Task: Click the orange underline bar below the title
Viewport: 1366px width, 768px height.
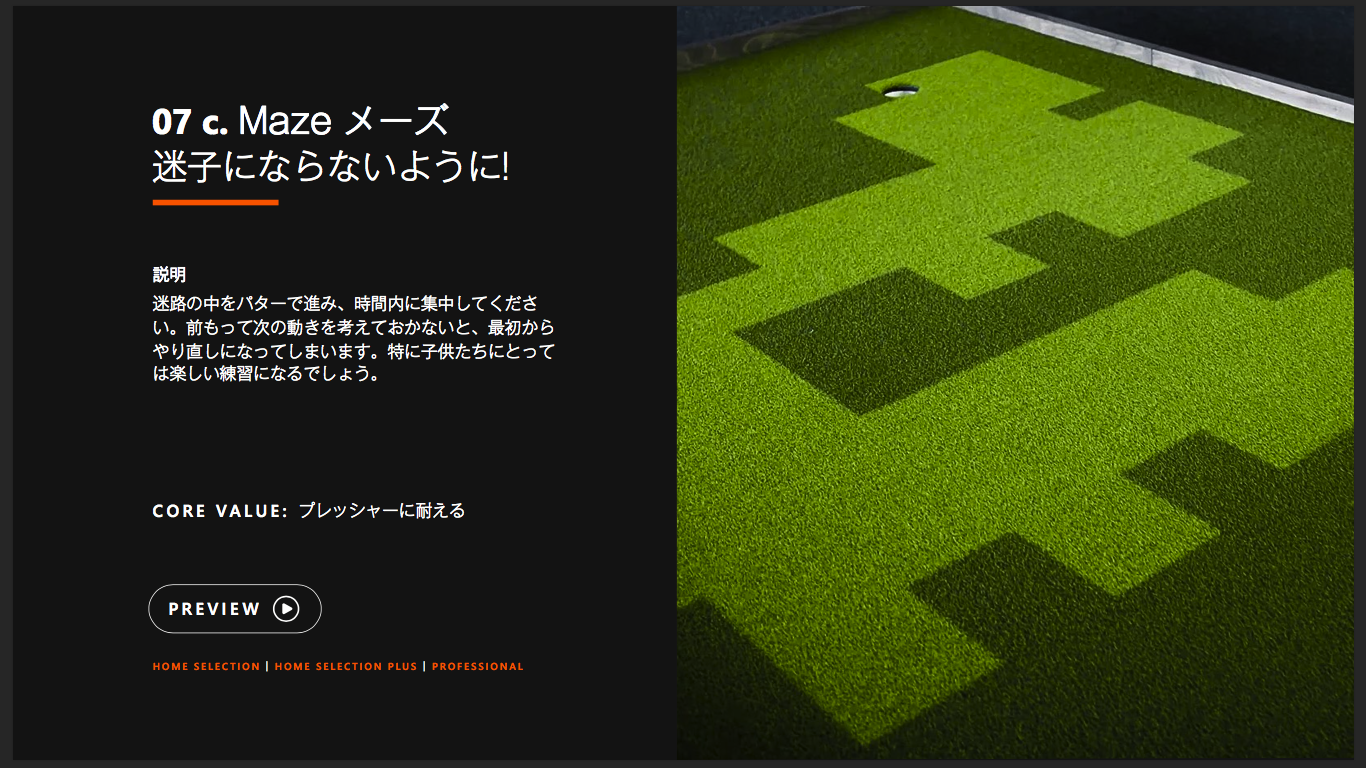Action: [215, 202]
